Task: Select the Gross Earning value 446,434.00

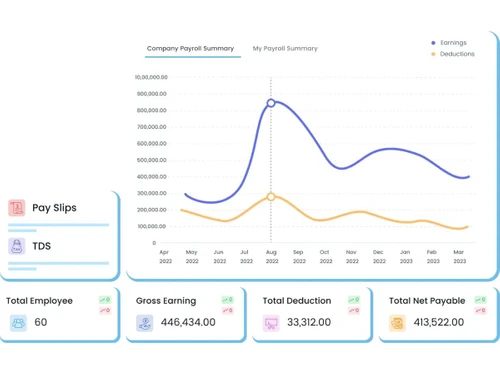Action: point(188,322)
